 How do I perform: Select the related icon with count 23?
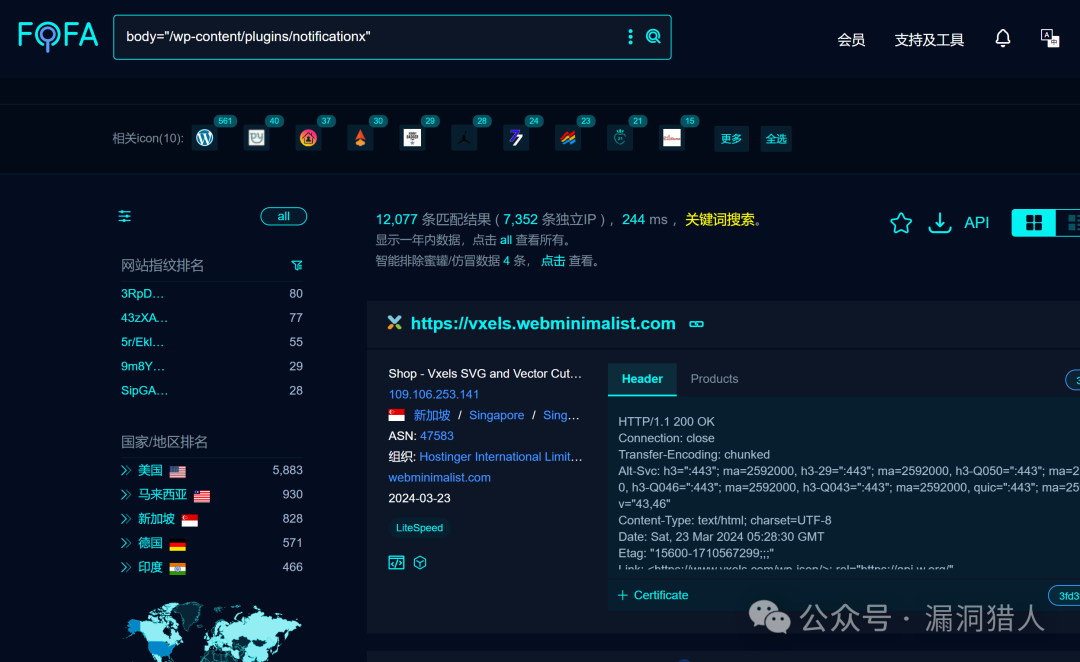(x=568, y=138)
